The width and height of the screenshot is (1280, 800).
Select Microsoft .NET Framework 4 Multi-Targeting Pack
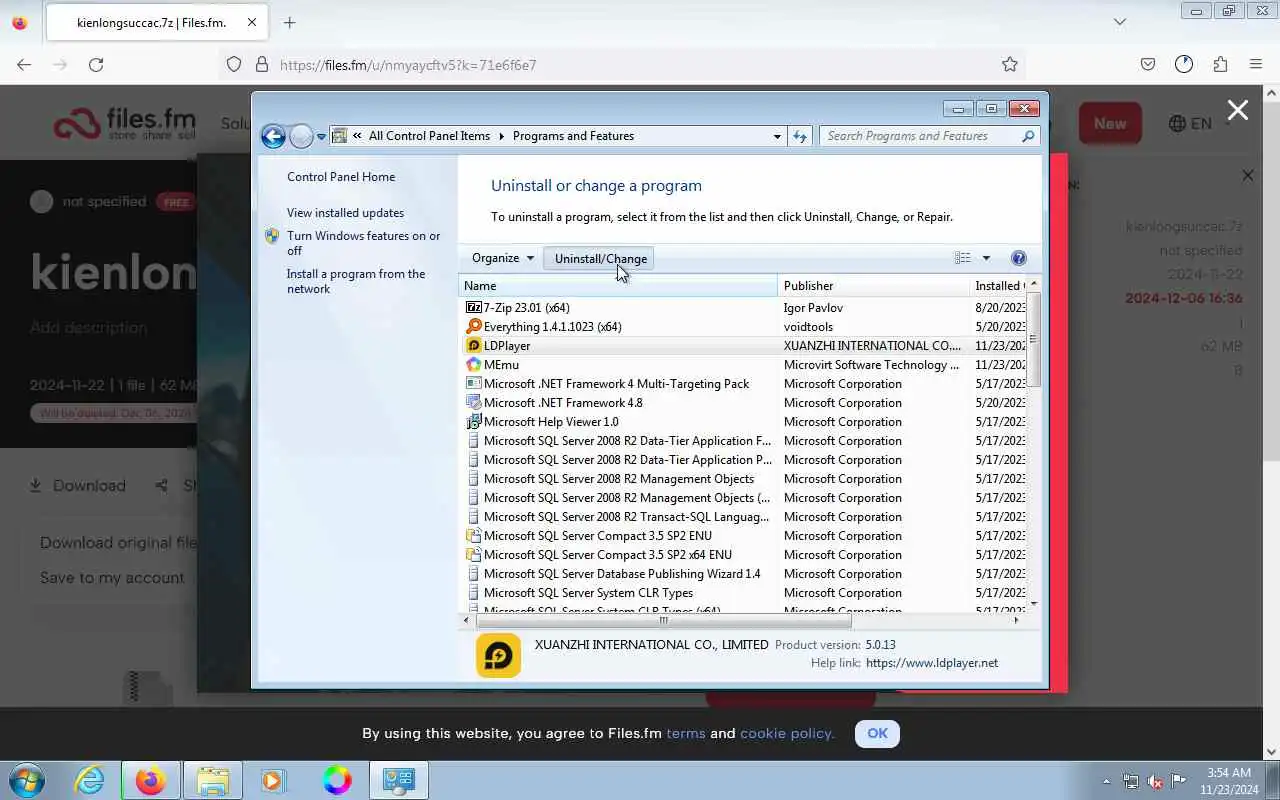click(616, 384)
